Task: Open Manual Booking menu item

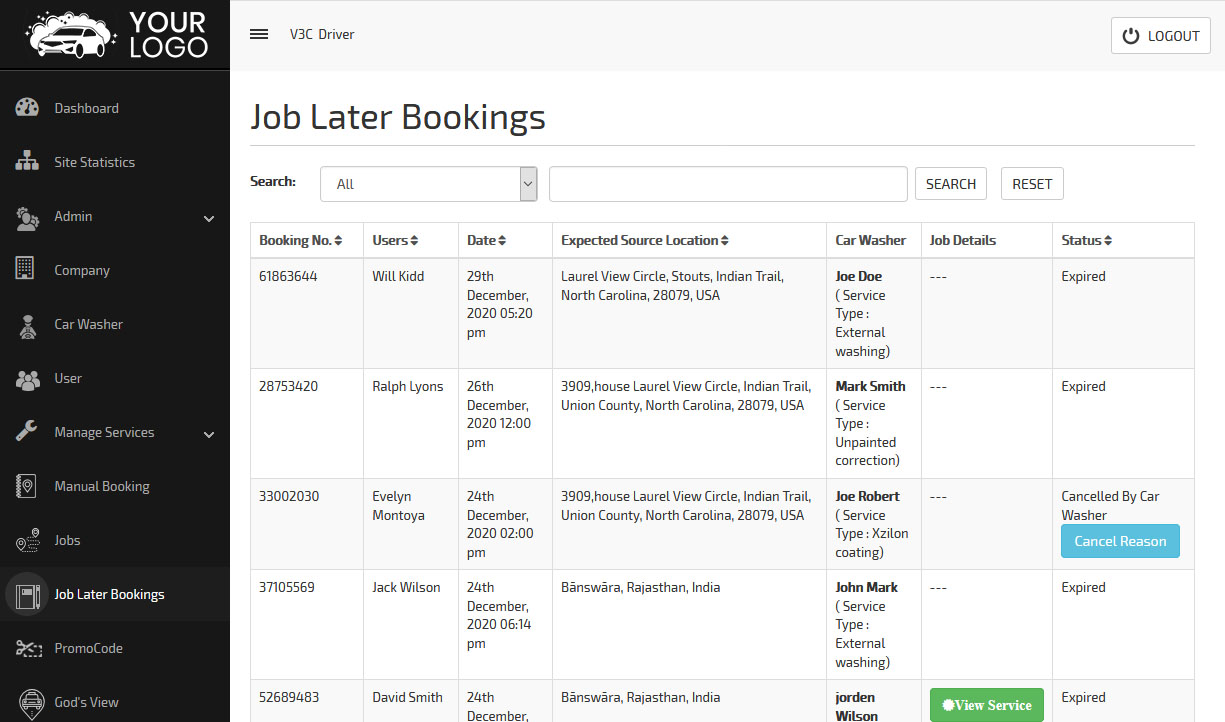Action: coord(115,486)
